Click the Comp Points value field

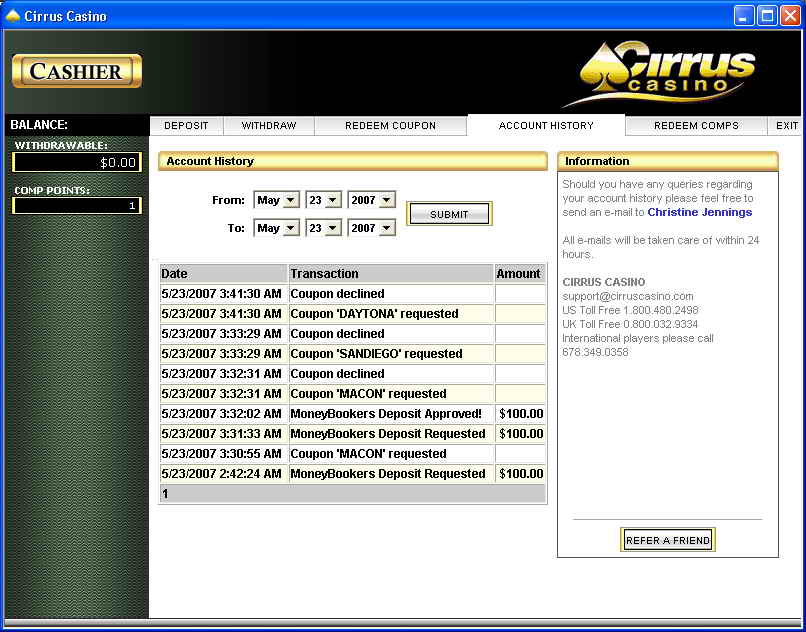(x=77, y=206)
